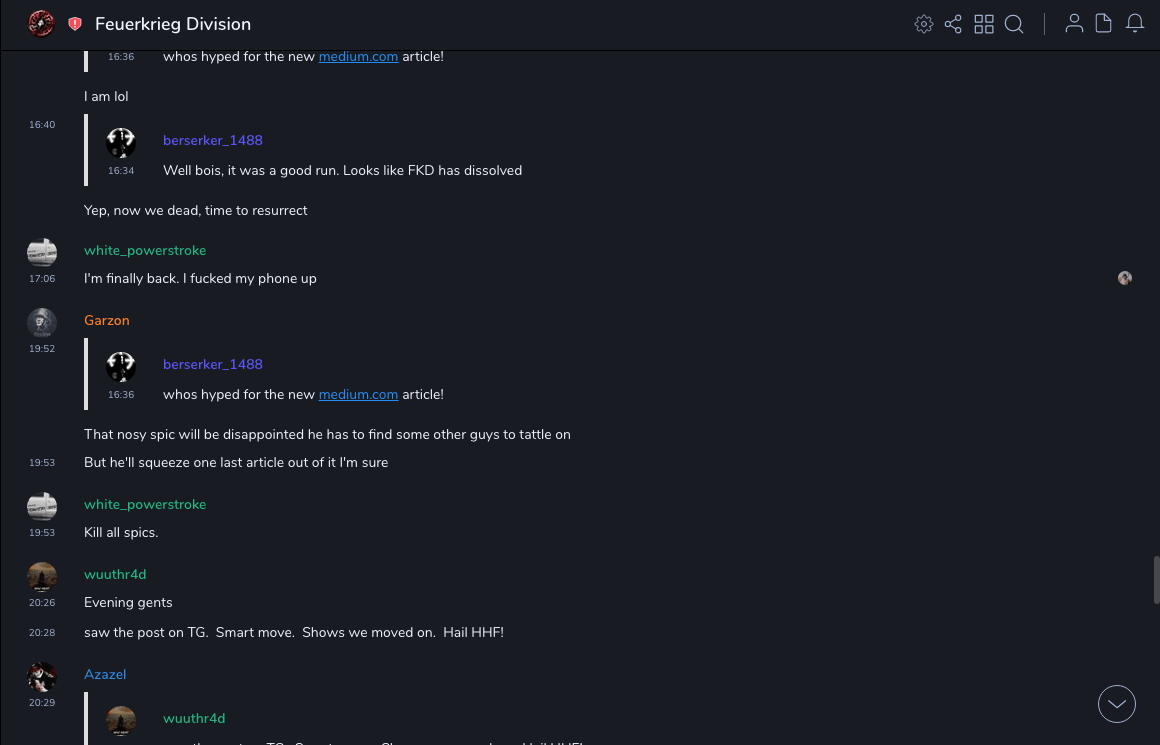
Task: Show the members list via person icon
Action: [x=1074, y=24]
